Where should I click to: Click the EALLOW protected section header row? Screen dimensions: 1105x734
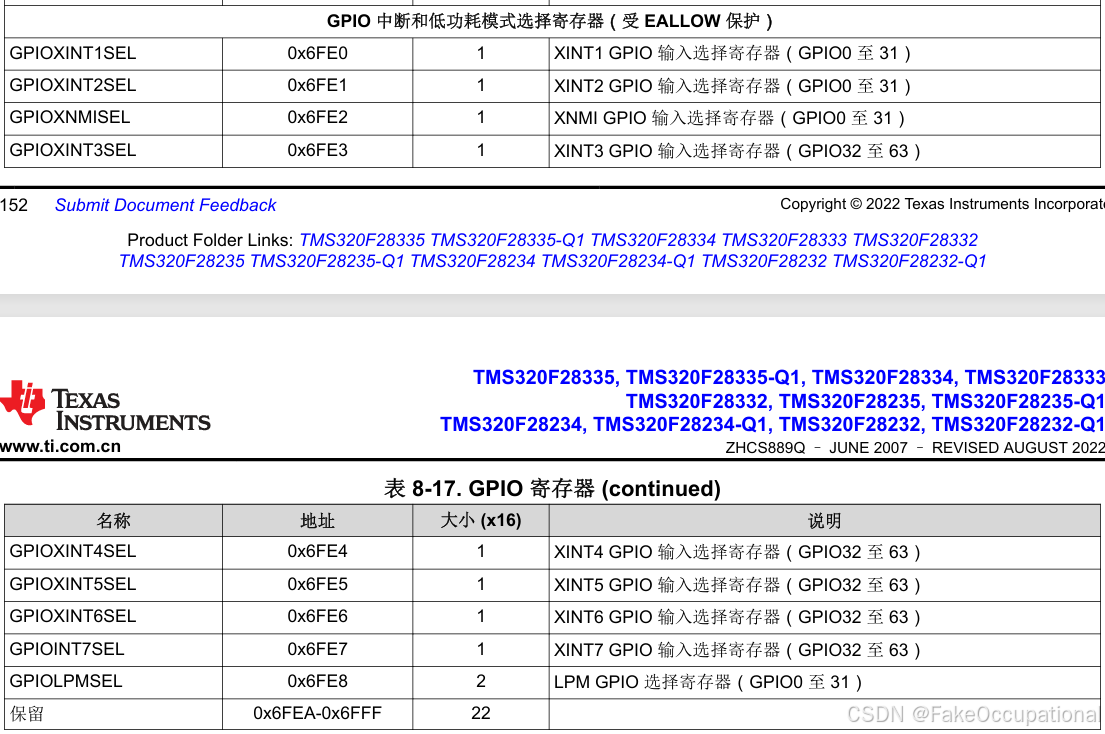pyautogui.click(x=552, y=21)
